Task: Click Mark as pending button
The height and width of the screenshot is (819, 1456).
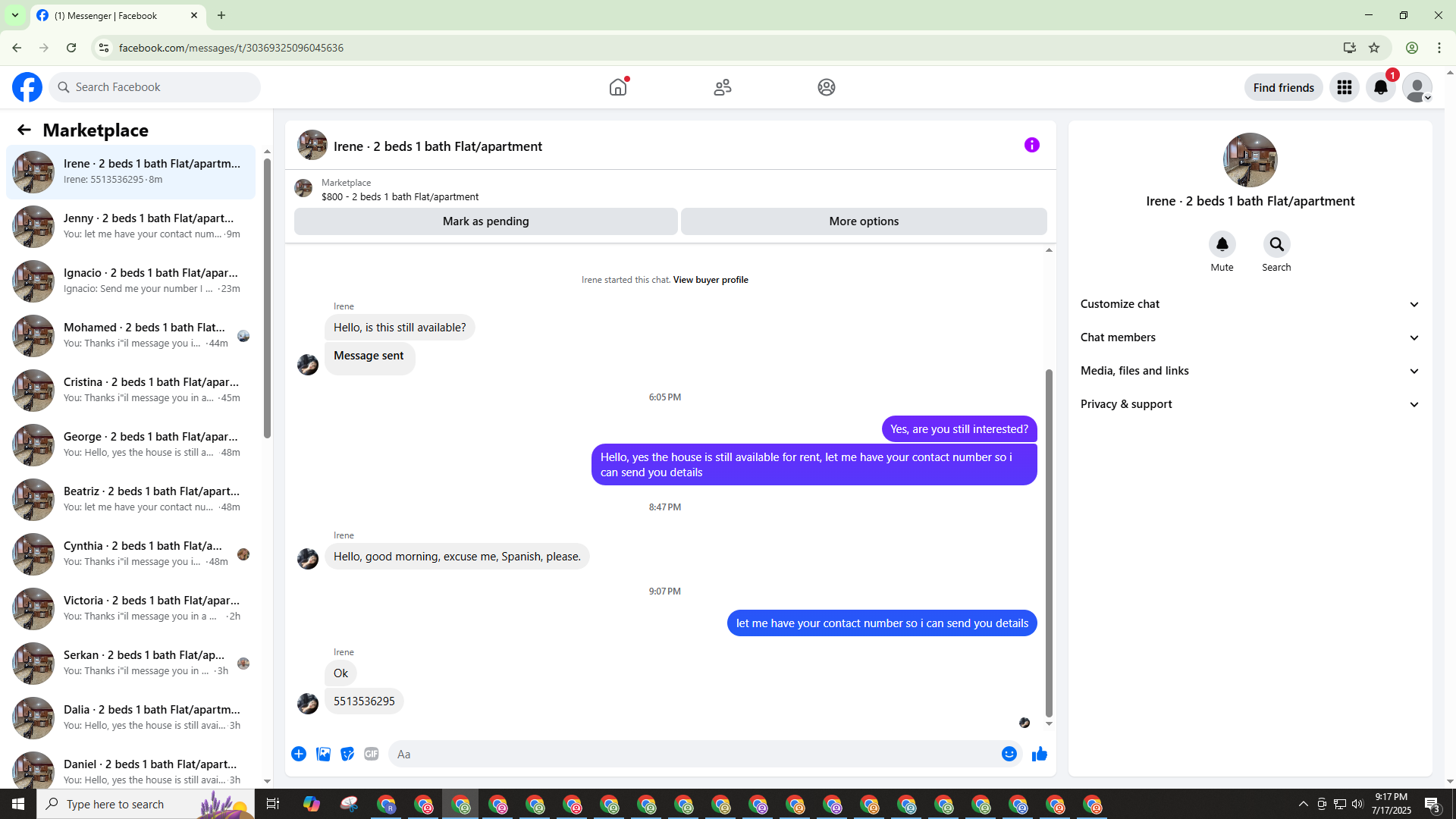Action: coord(486,221)
